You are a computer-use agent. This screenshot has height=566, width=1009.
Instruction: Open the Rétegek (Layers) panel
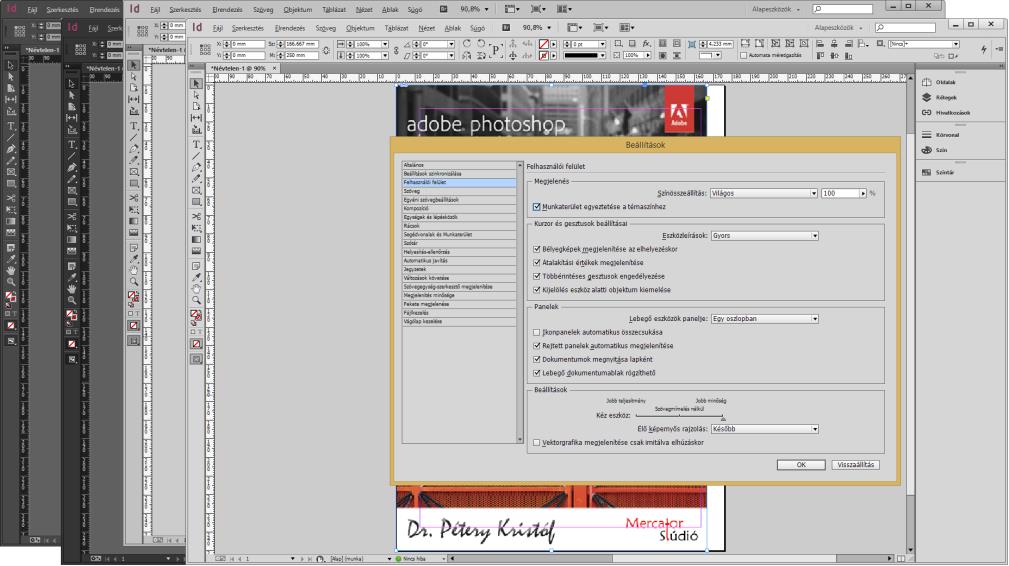939,97
